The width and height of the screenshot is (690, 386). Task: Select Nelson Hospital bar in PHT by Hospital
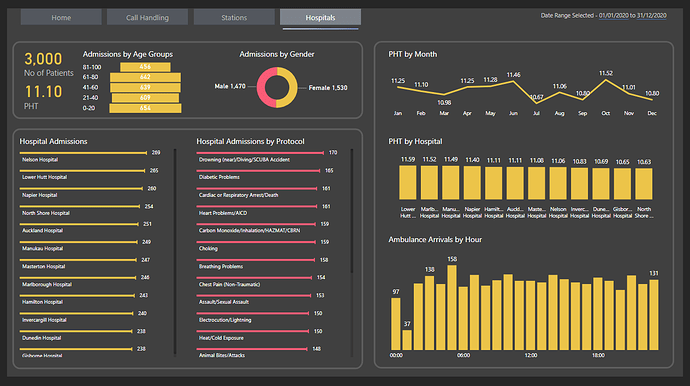point(558,184)
